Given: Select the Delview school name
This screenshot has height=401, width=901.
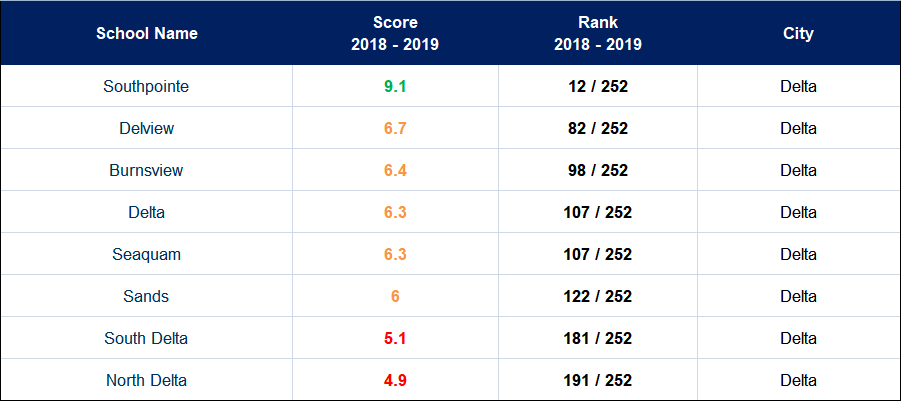Looking at the screenshot, I should tap(146, 128).
